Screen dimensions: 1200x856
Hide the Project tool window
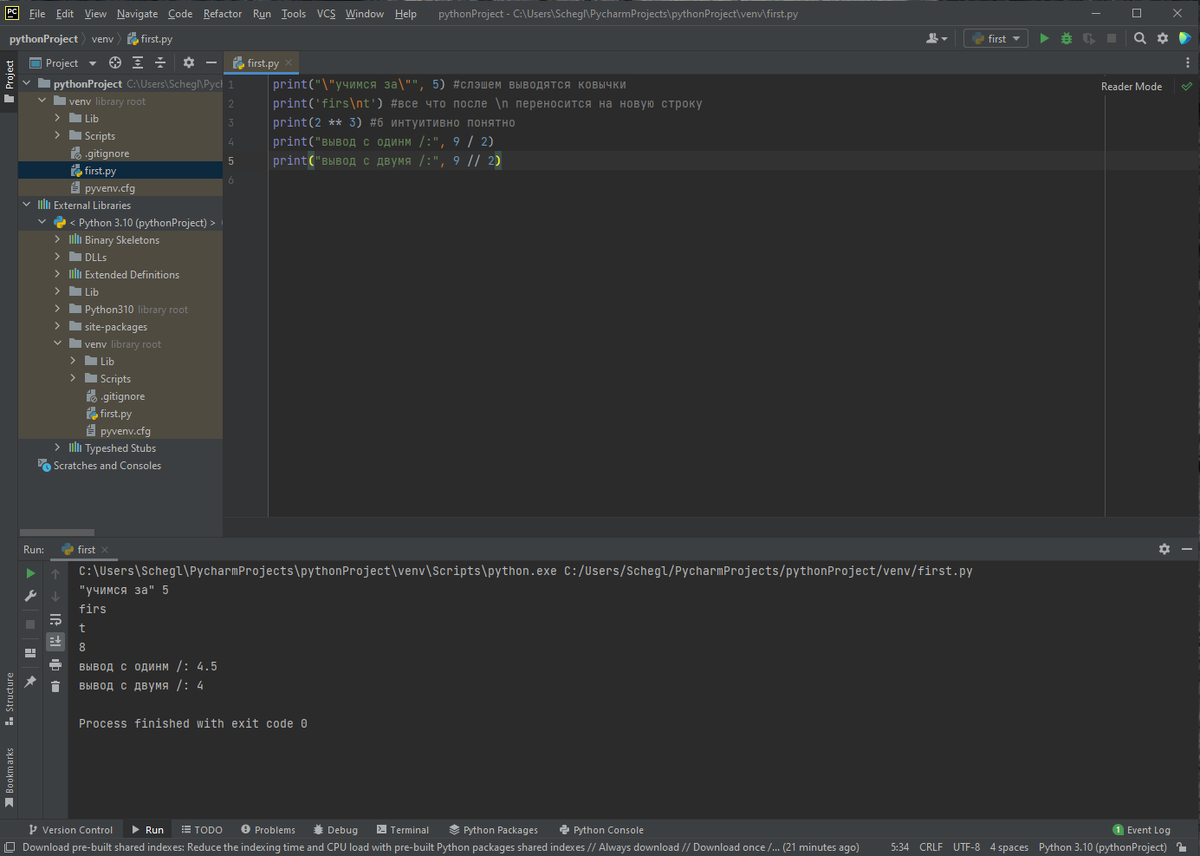[210, 62]
